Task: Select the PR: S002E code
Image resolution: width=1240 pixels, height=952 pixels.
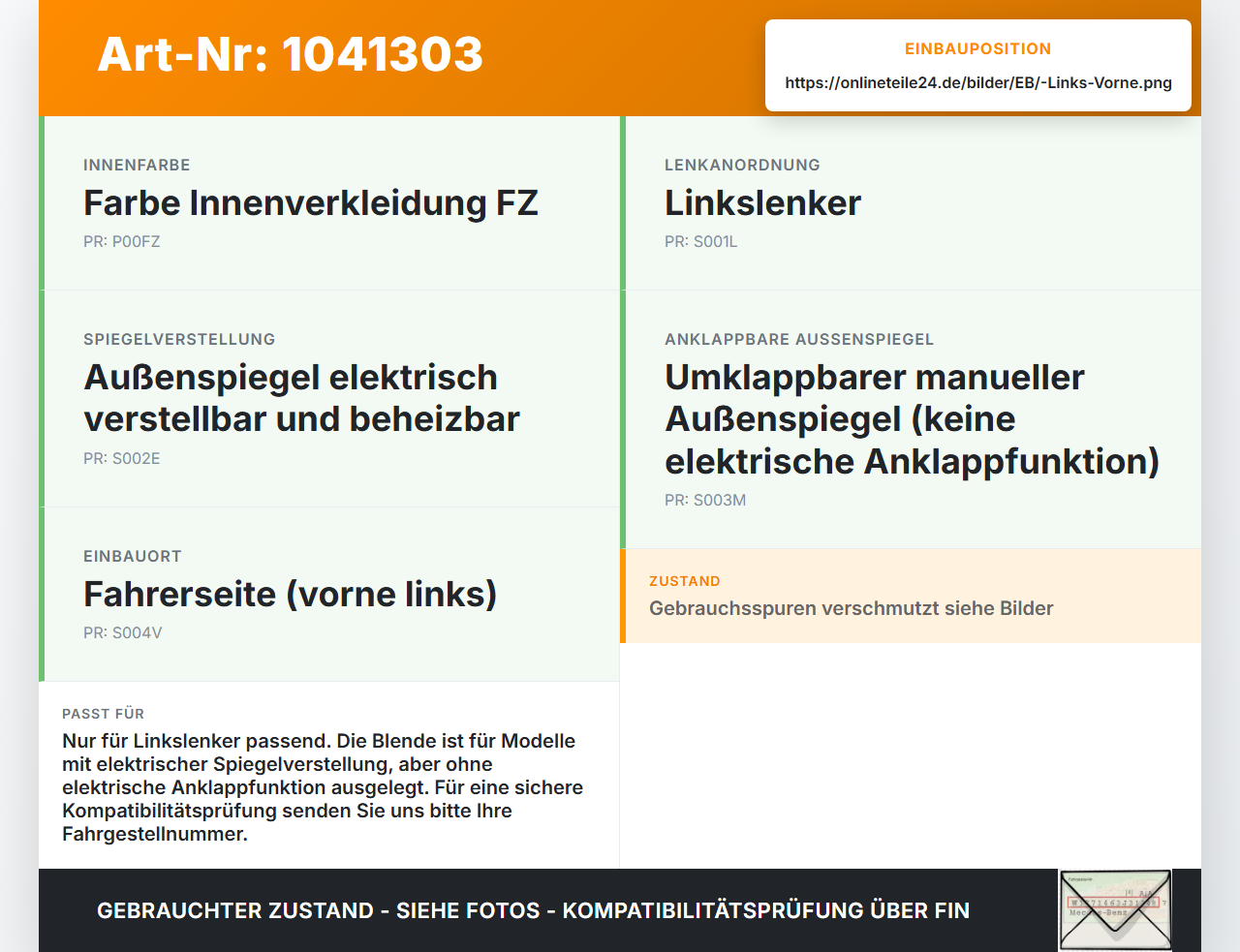Action: click(122, 458)
